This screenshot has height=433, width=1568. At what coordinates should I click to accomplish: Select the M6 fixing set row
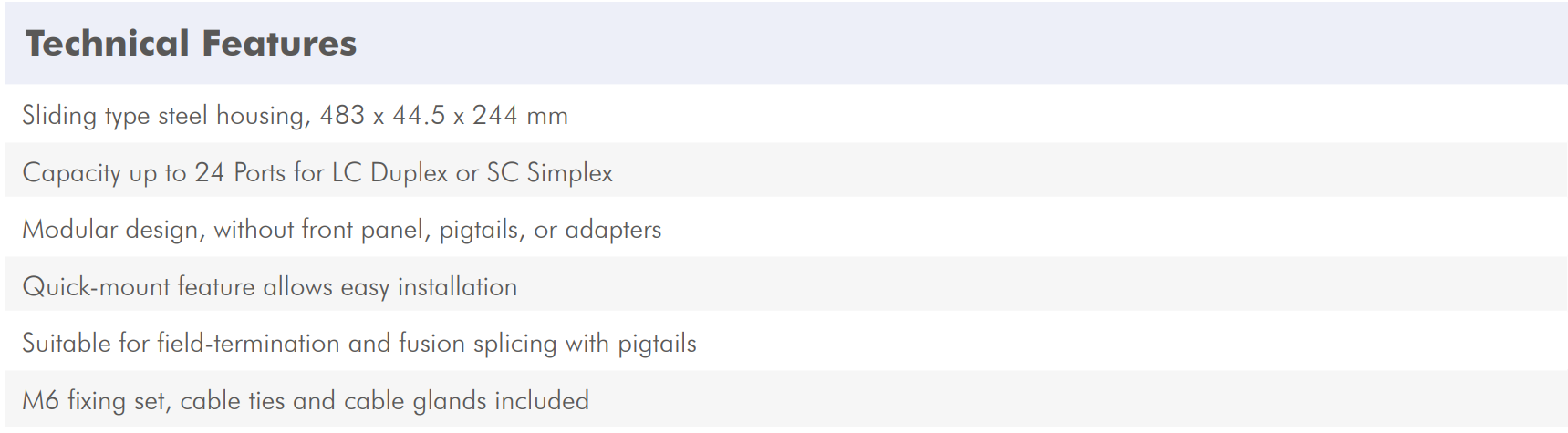(786, 398)
